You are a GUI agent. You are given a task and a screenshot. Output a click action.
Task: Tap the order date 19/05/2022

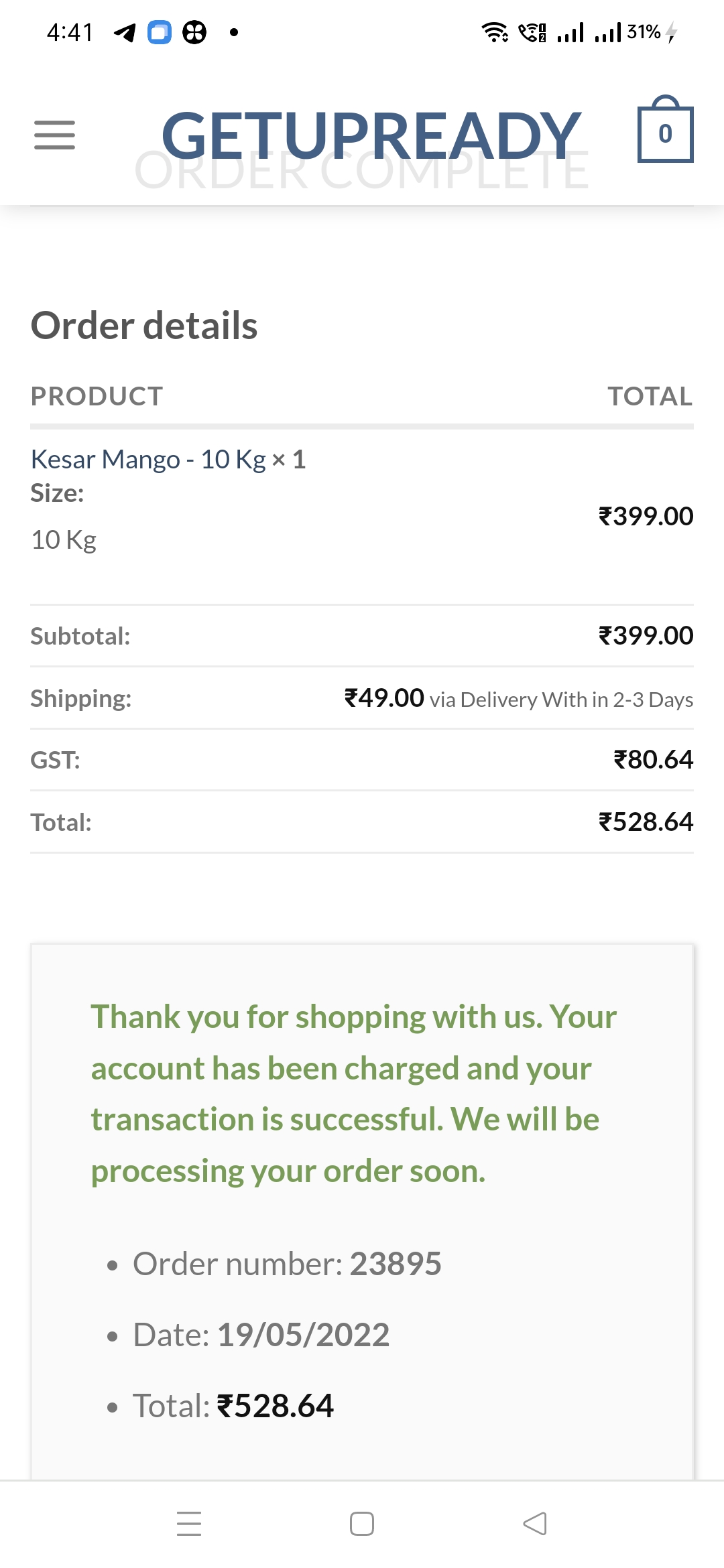pos(303,1335)
